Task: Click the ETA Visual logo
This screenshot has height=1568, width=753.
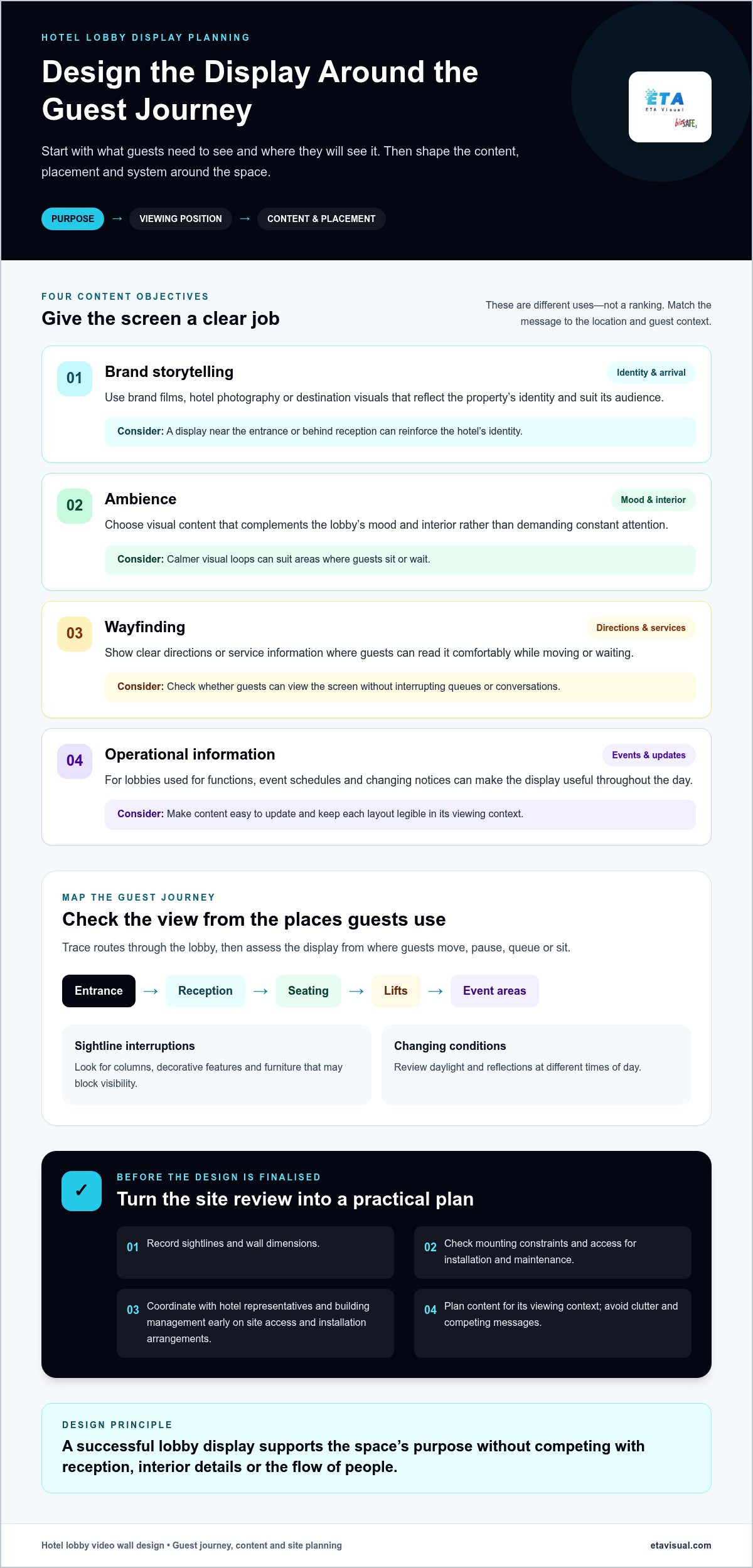Action: 670,107
